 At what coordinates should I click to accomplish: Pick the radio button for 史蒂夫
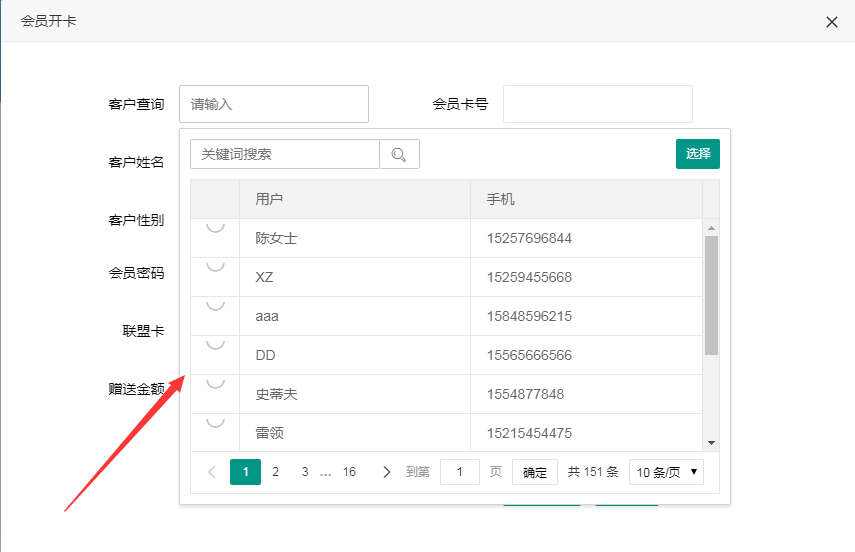tap(215, 383)
